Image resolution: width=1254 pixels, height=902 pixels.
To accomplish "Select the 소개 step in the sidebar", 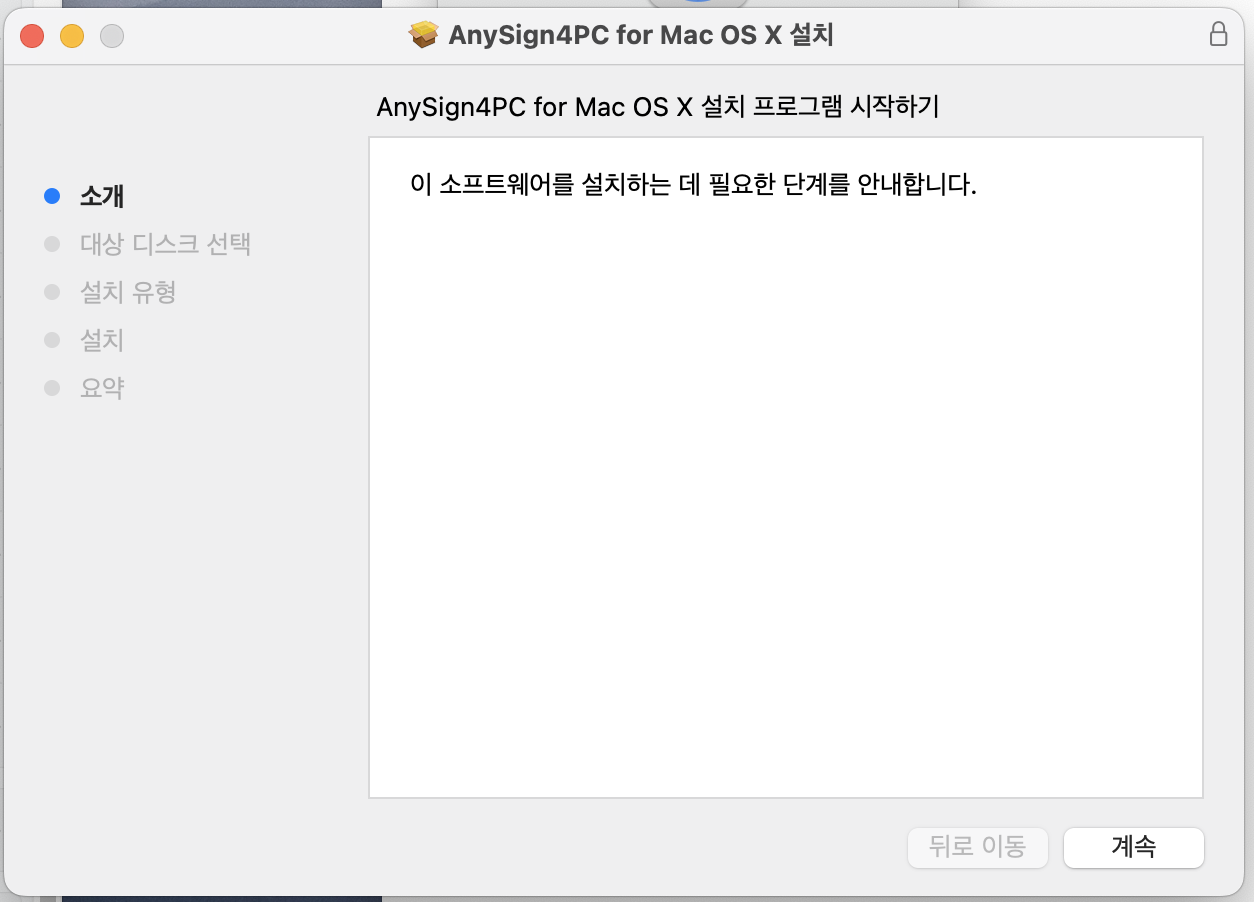I will click(102, 196).
